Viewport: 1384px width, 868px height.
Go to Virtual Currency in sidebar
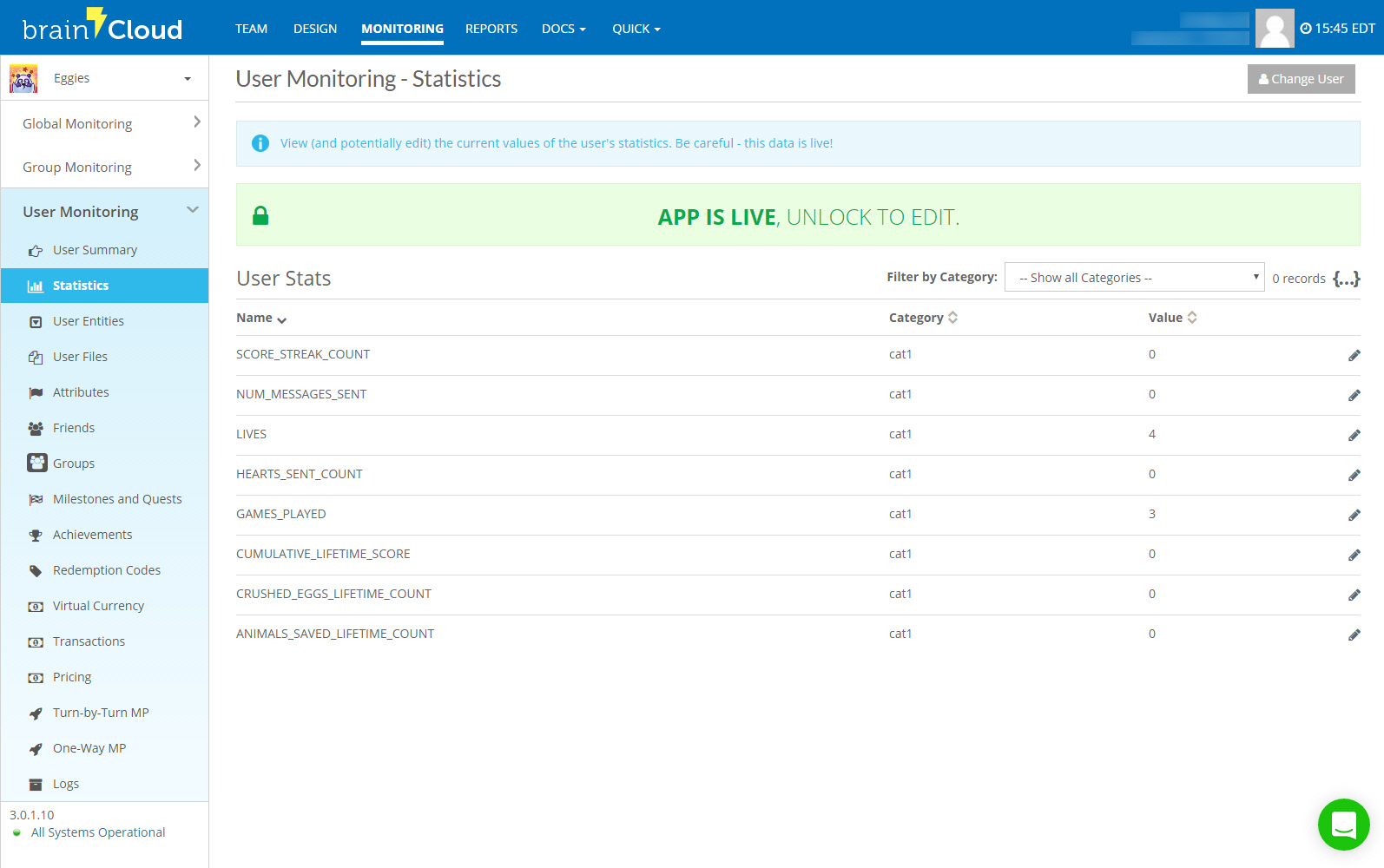pyautogui.click(x=98, y=606)
